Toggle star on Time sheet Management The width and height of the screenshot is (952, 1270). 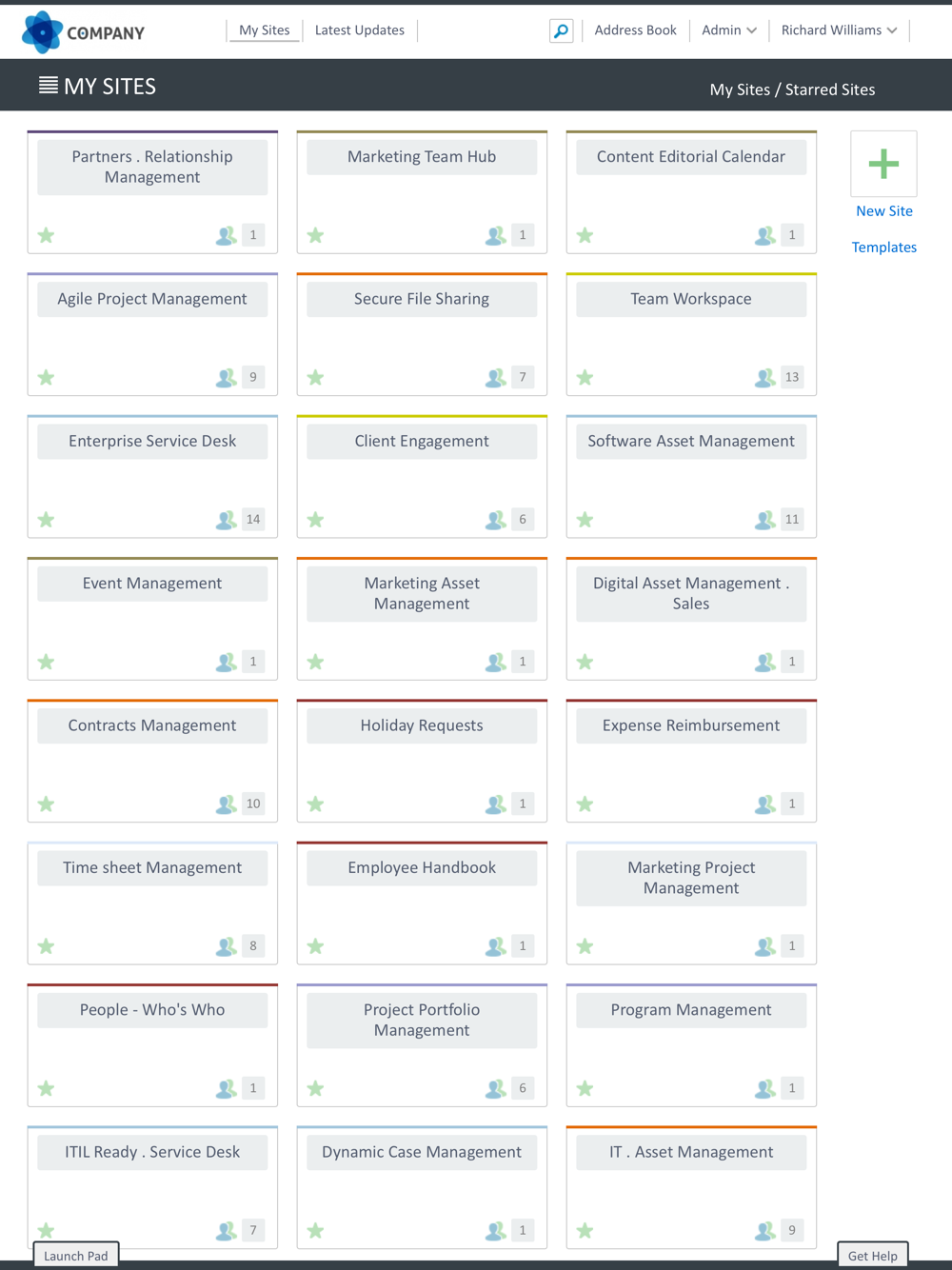coord(46,946)
